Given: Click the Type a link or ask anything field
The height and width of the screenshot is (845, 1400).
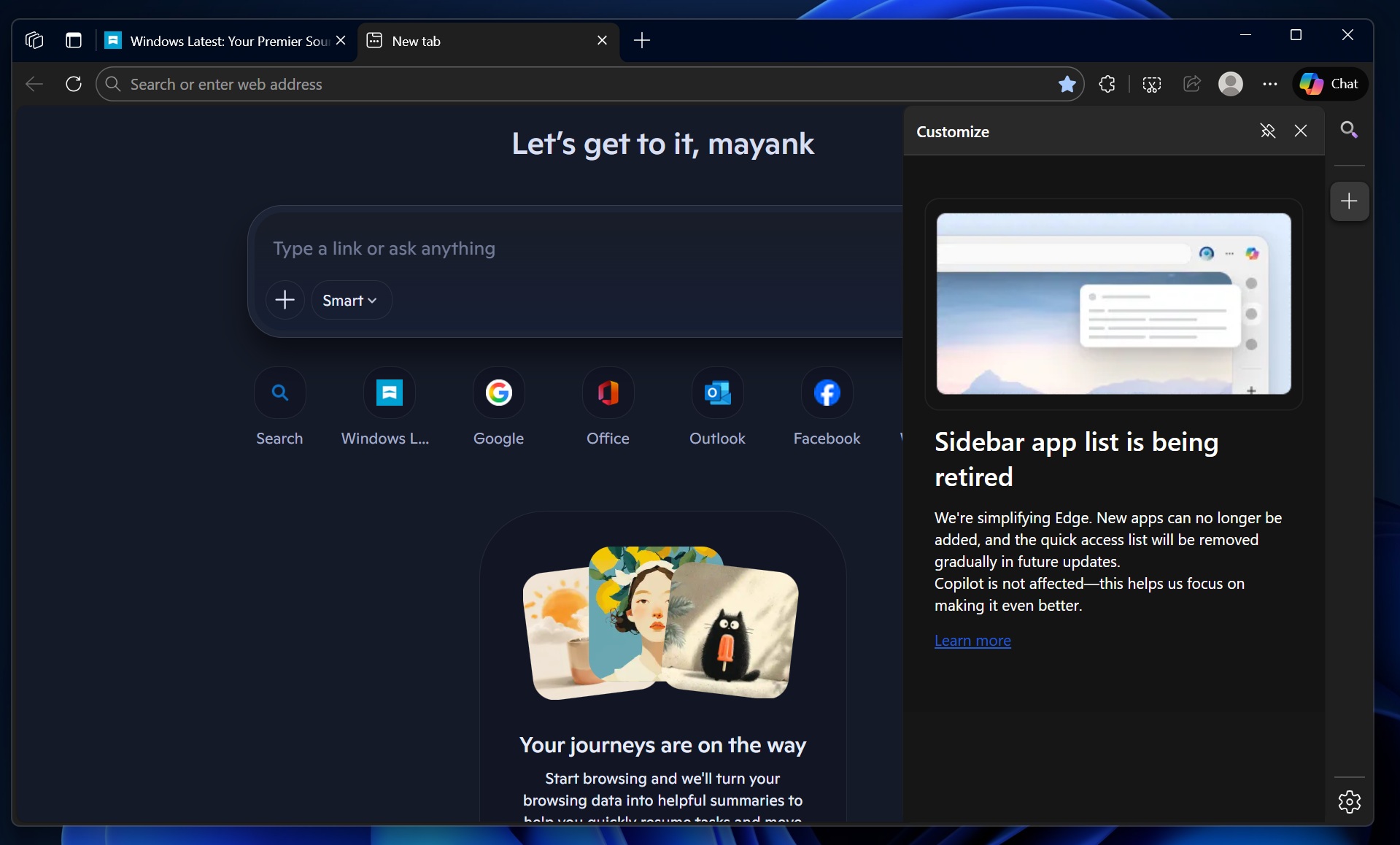Looking at the screenshot, I should (511, 248).
